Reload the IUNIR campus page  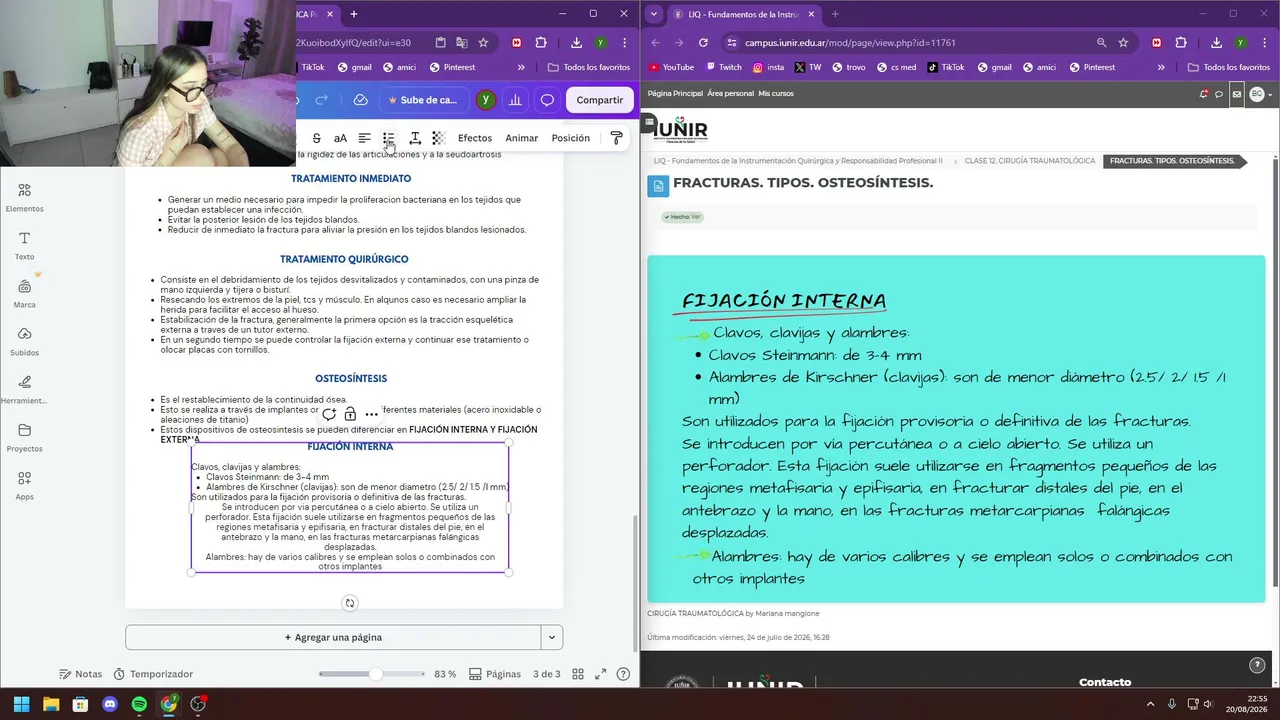click(x=703, y=43)
